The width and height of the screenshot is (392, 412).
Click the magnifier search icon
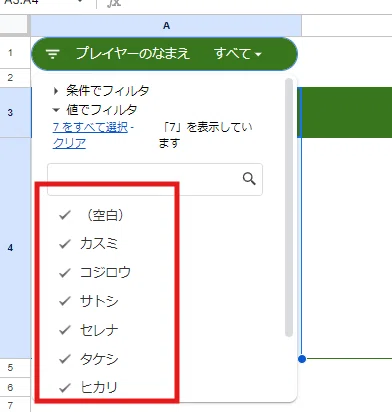click(x=249, y=179)
